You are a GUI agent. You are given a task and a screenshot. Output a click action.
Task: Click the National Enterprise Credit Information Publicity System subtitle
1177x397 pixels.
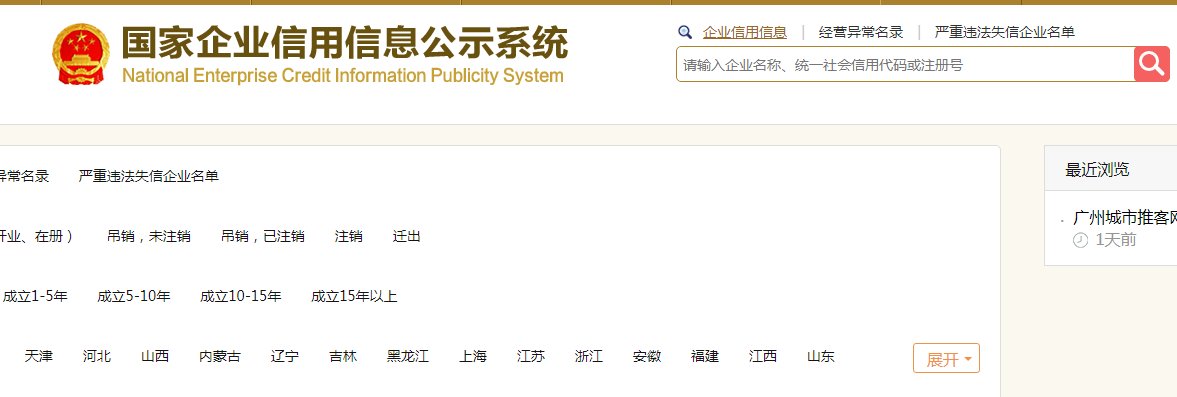(342, 76)
